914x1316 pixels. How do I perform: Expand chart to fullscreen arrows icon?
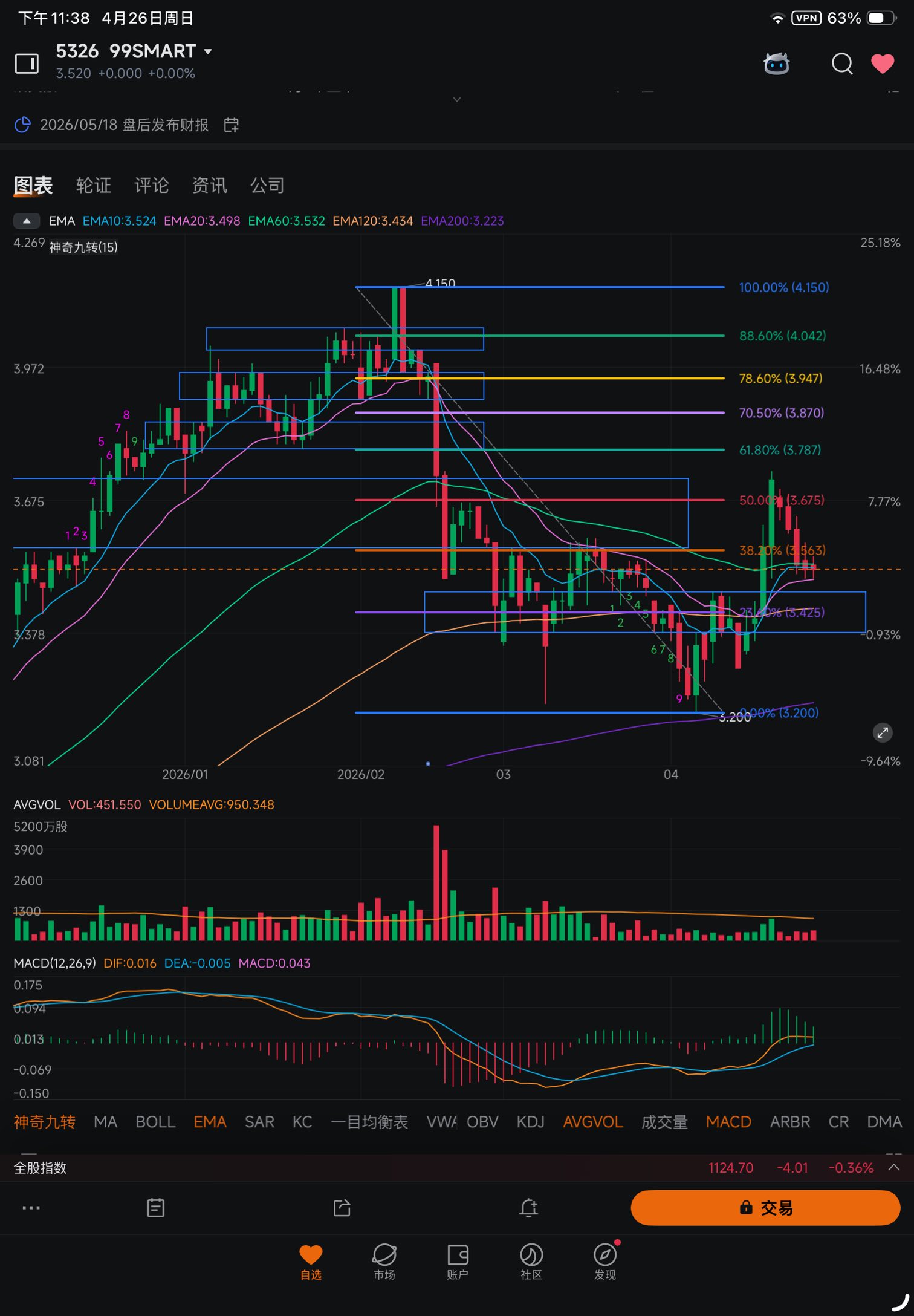[x=883, y=732]
